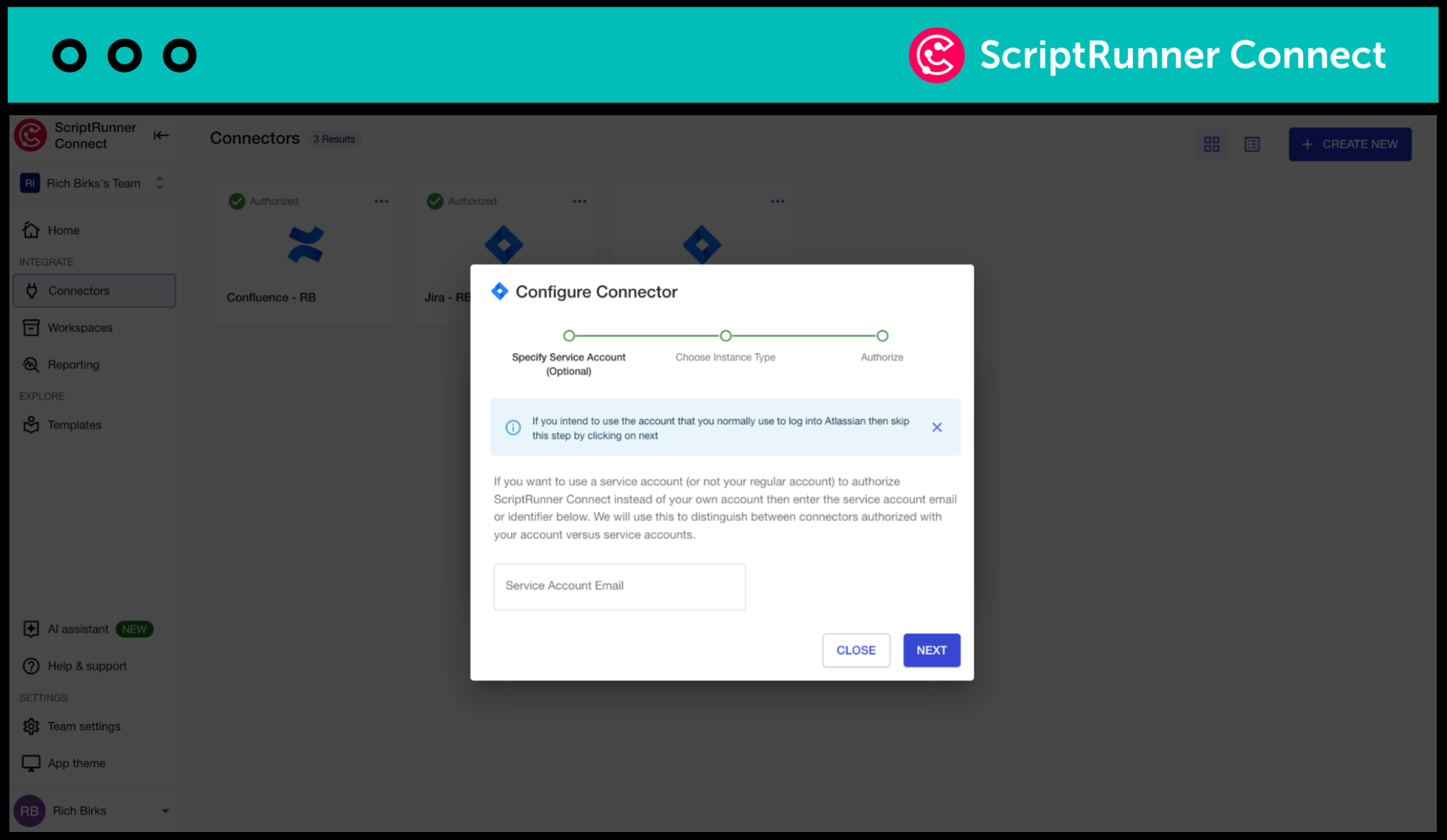Viewport: 1447px width, 840px height.
Task: Click the CREATE NEW connector button
Action: click(x=1350, y=144)
